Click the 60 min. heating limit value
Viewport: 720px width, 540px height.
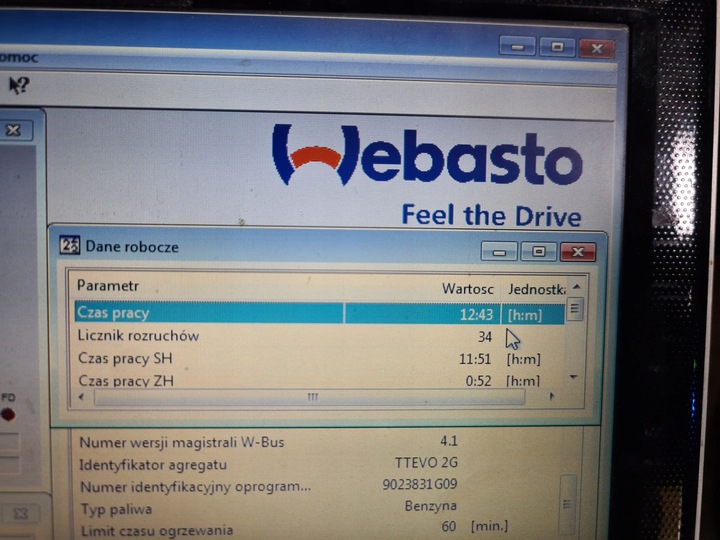click(449, 526)
